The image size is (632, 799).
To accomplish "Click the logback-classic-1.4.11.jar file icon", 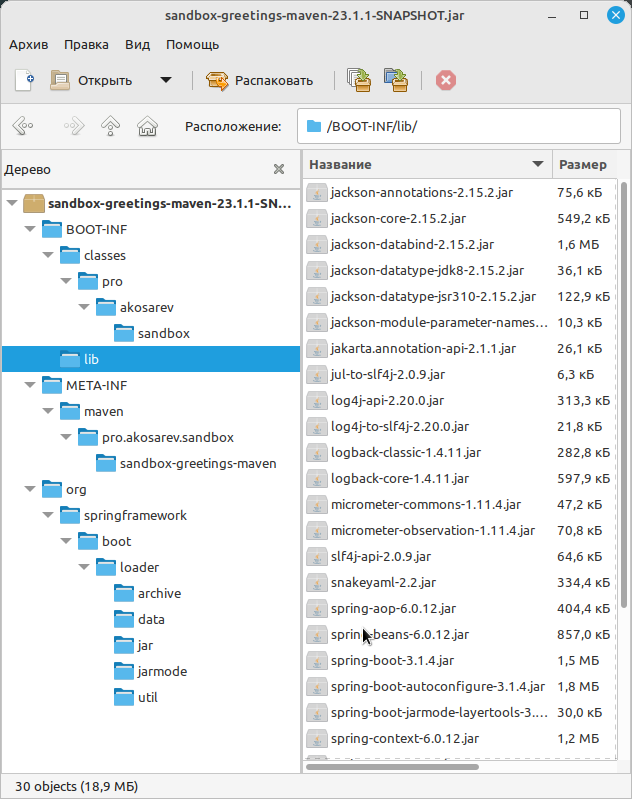I will coord(317,452).
